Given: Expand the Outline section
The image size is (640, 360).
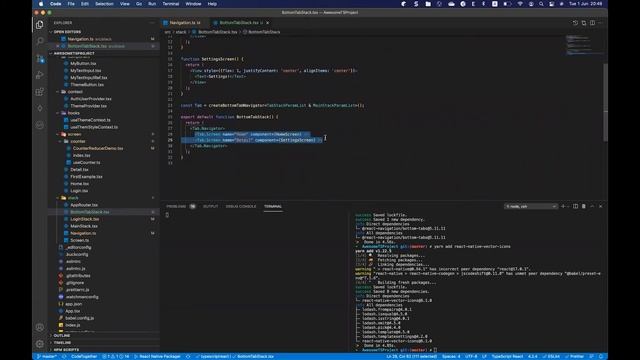Looking at the screenshot, I should [x=62, y=336].
